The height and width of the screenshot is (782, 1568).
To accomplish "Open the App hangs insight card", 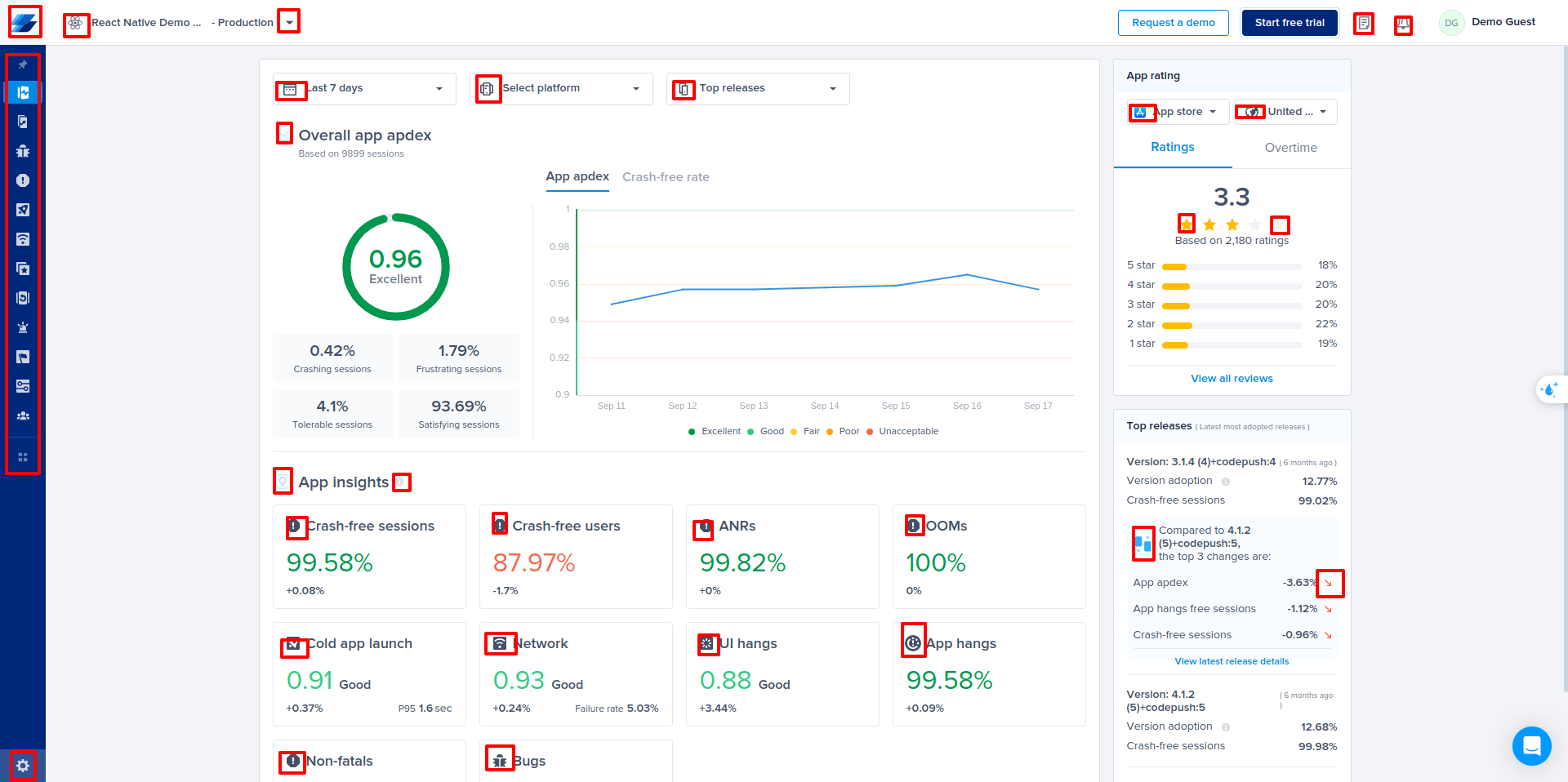I will (x=989, y=674).
